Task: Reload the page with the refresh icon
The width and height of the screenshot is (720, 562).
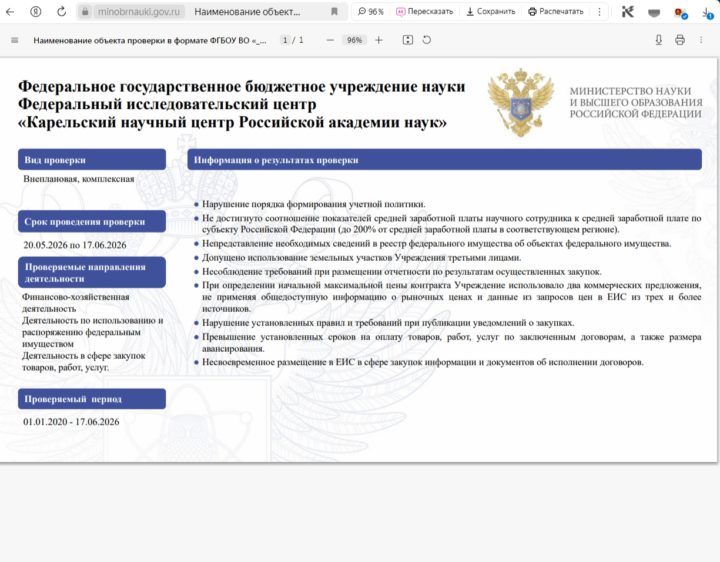Action: (x=61, y=11)
